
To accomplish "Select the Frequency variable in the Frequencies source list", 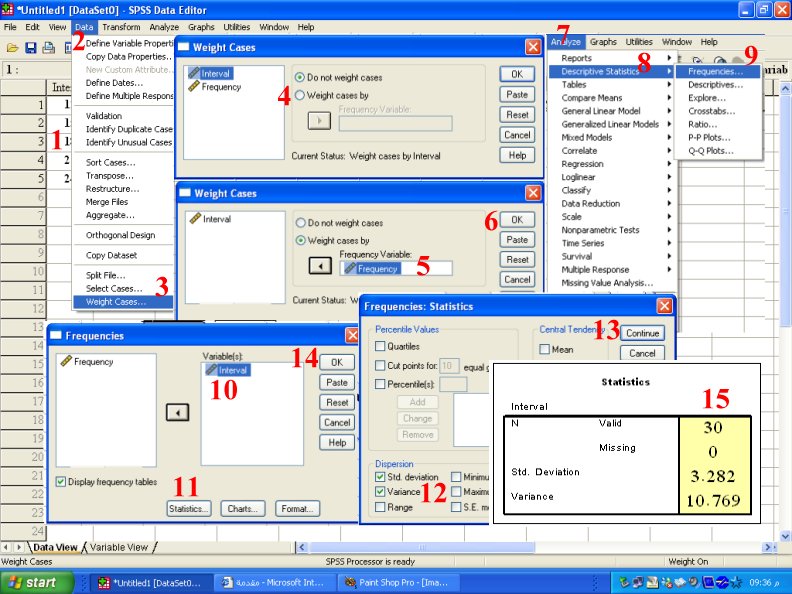I will tap(87, 362).
